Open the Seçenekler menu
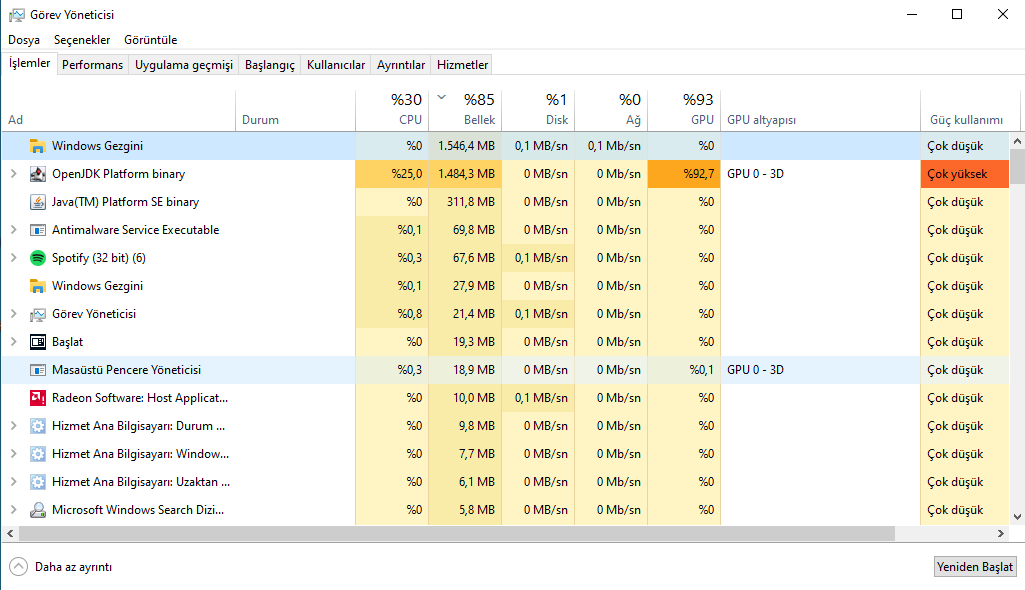Screen dimensions: 1025x590 tap(82, 40)
